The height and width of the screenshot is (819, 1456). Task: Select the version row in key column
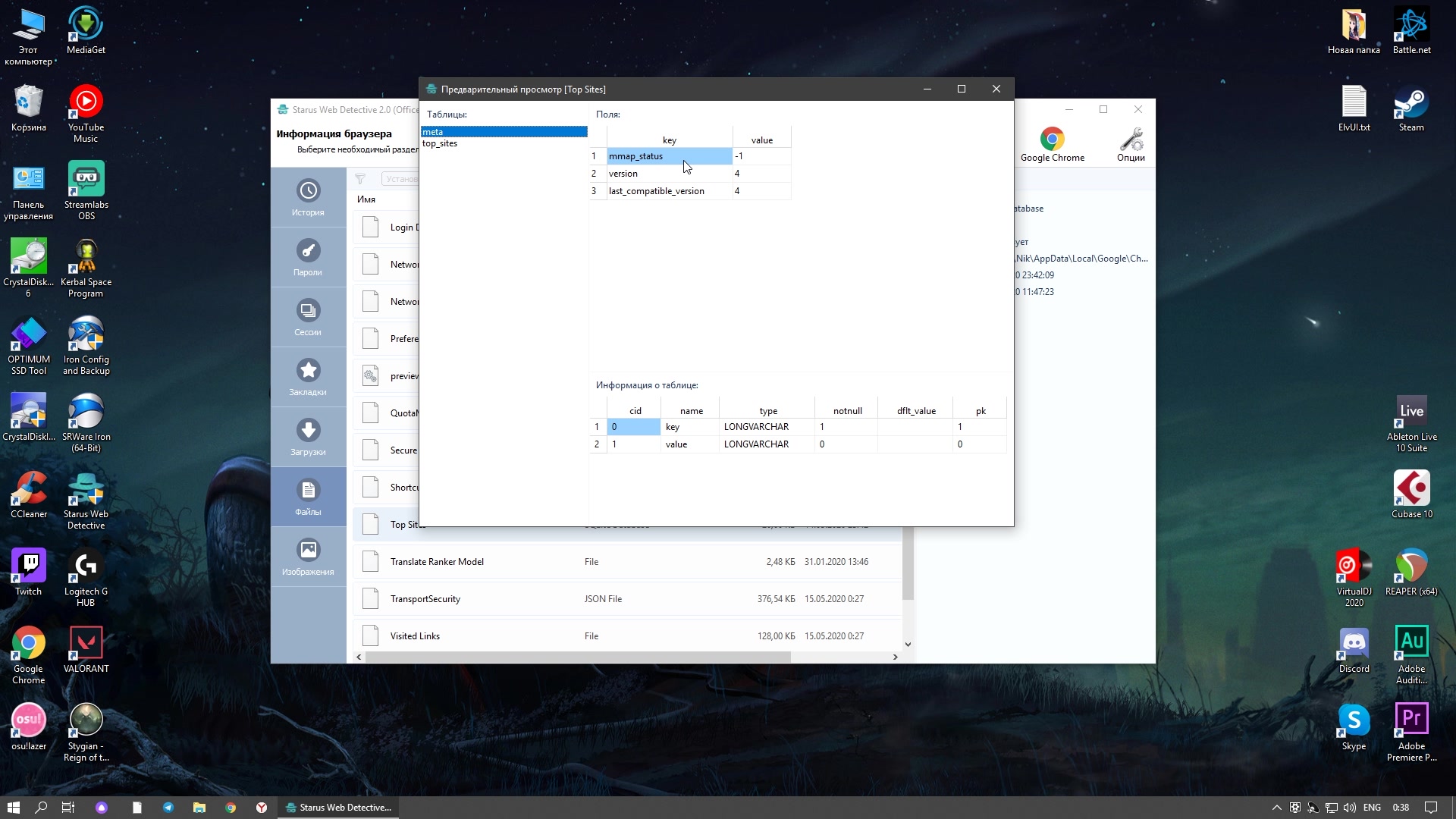[667, 173]
